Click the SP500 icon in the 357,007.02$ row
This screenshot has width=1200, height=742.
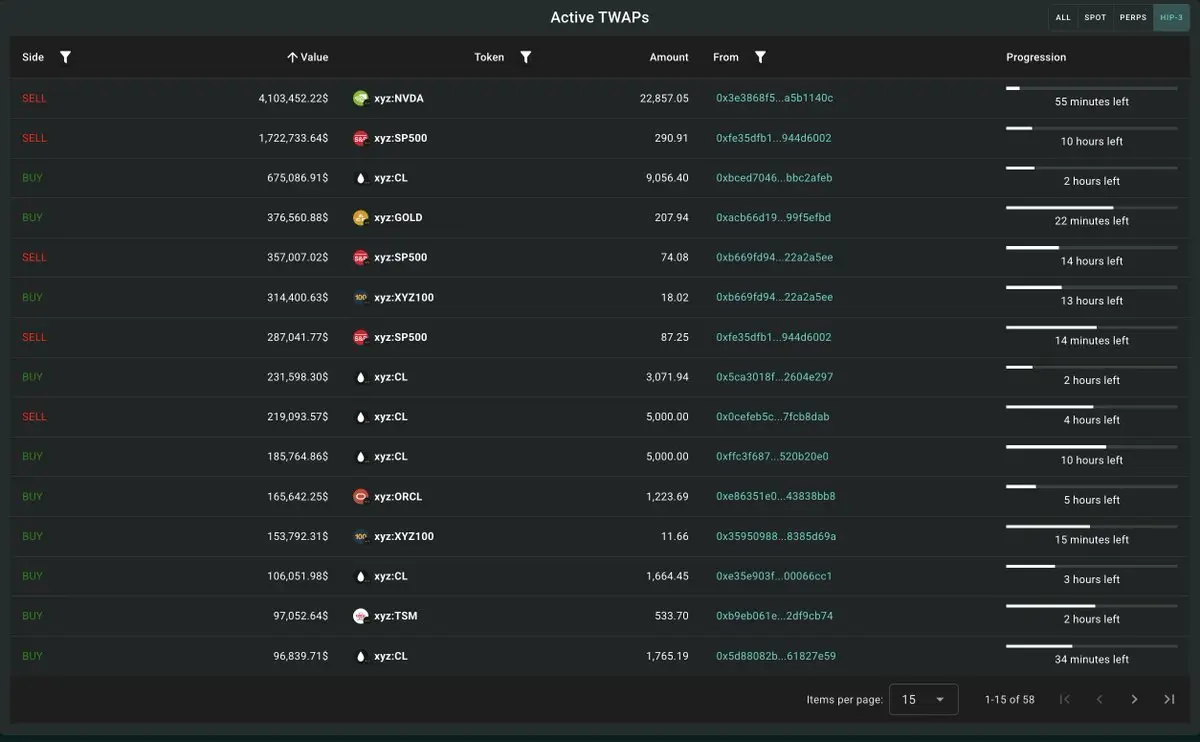pos(361,257)
